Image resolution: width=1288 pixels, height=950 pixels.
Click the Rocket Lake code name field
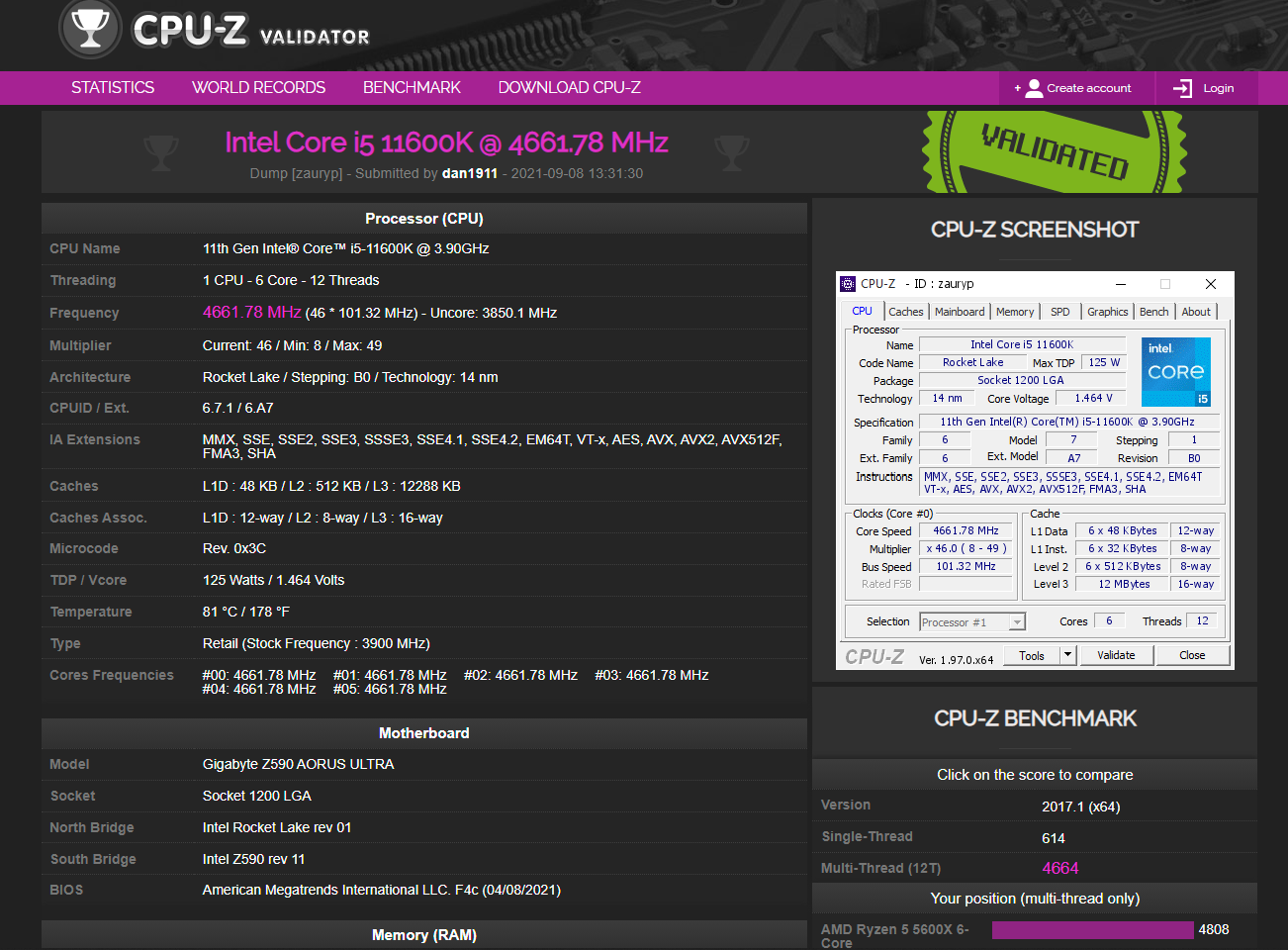click(x=972, y=363)
